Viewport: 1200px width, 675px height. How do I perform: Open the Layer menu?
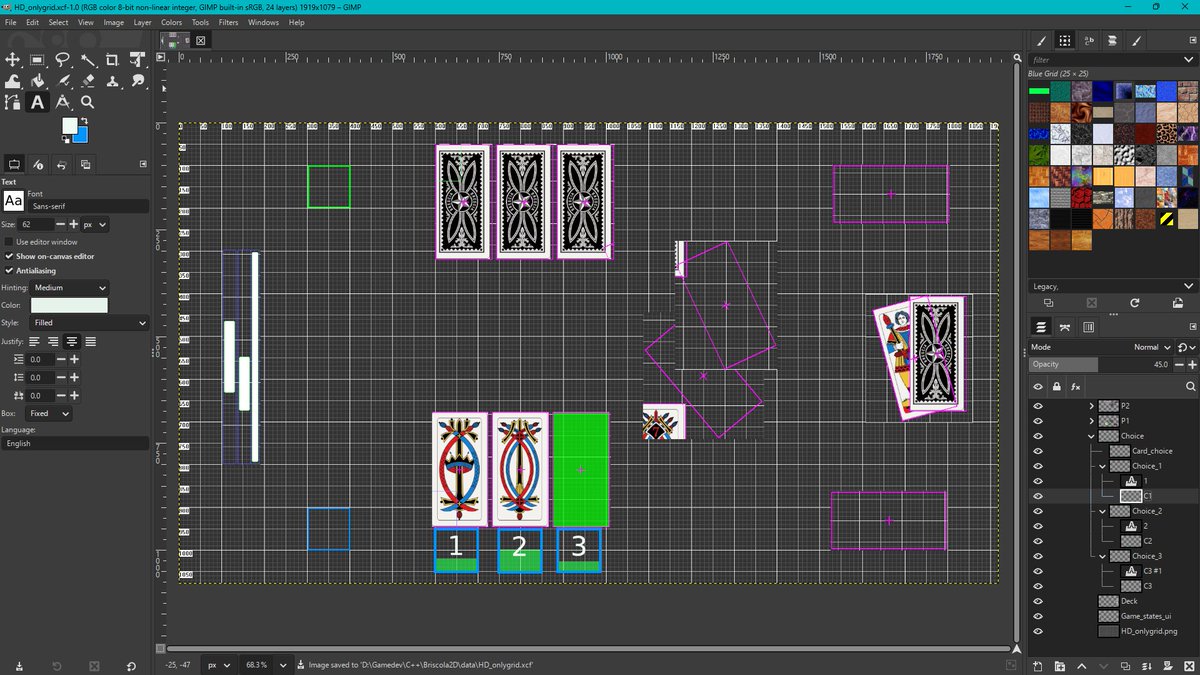click(142, 22)
